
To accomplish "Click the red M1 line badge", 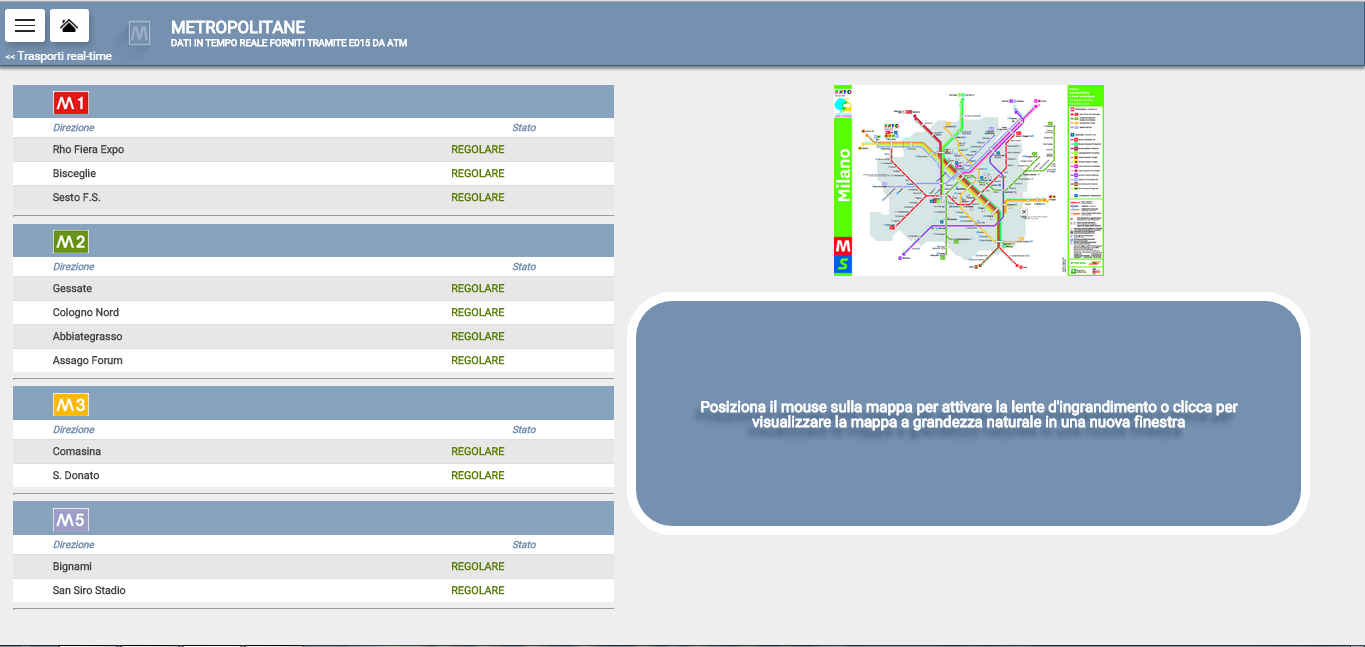I will (x=71, y=103).
